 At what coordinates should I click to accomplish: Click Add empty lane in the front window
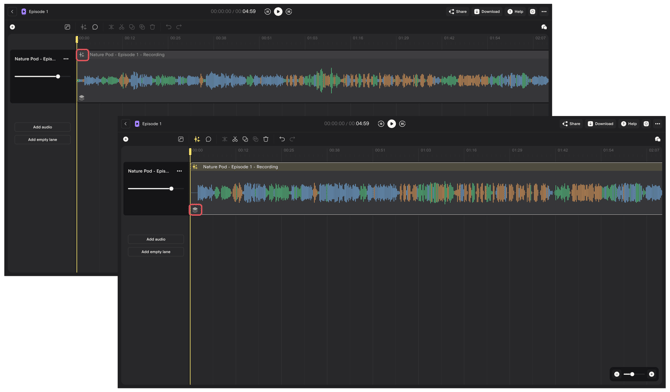[156, 252]
